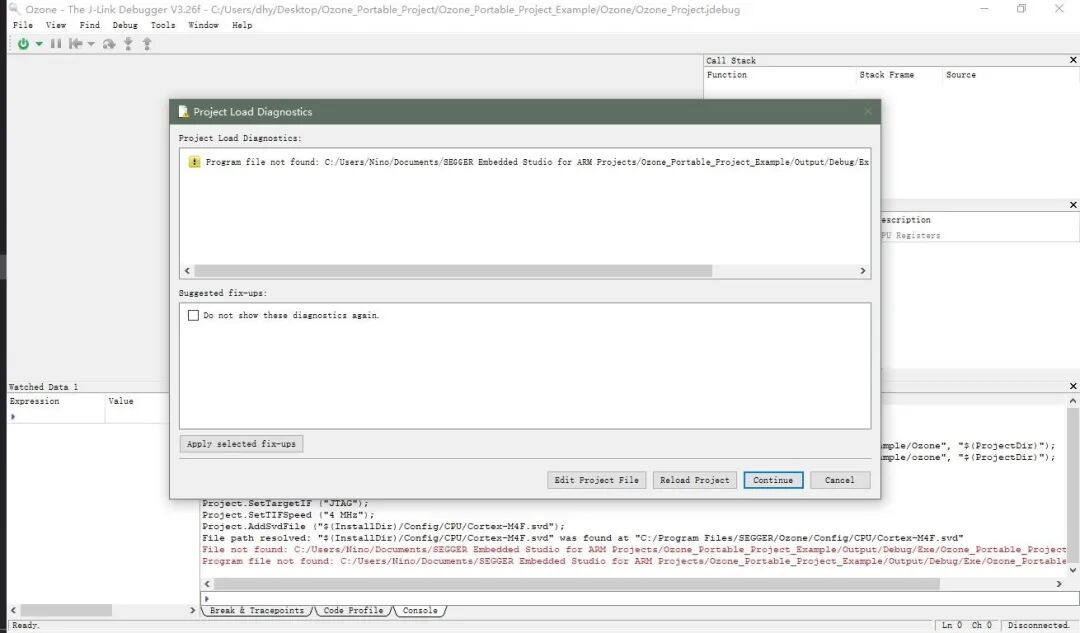
Task: Click the reset program toolbar icon
Action: point(75,43)
